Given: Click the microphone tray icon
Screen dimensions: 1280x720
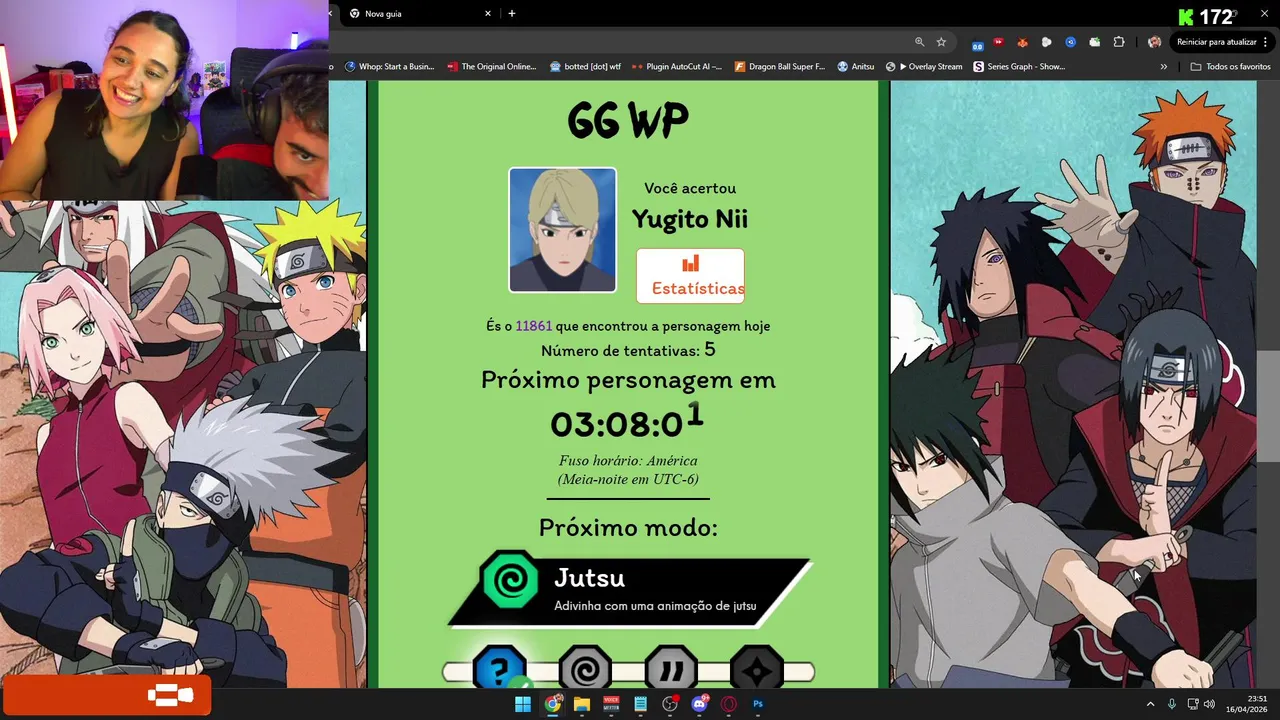Looking at the screenshot, I should 1172,704.
